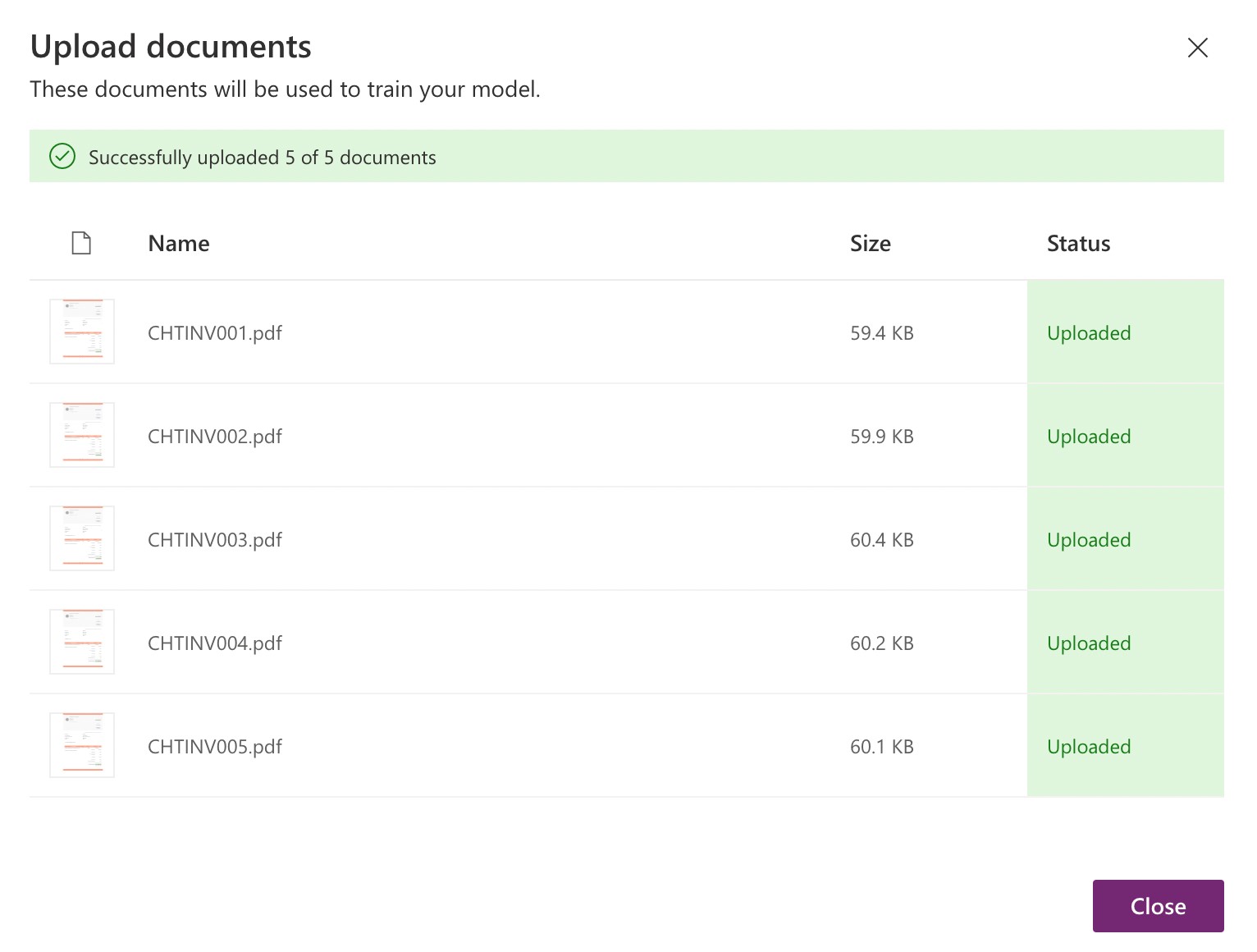Click the success banner message
The width and height of the screenshot is (1257, 952).
point(262,157)
